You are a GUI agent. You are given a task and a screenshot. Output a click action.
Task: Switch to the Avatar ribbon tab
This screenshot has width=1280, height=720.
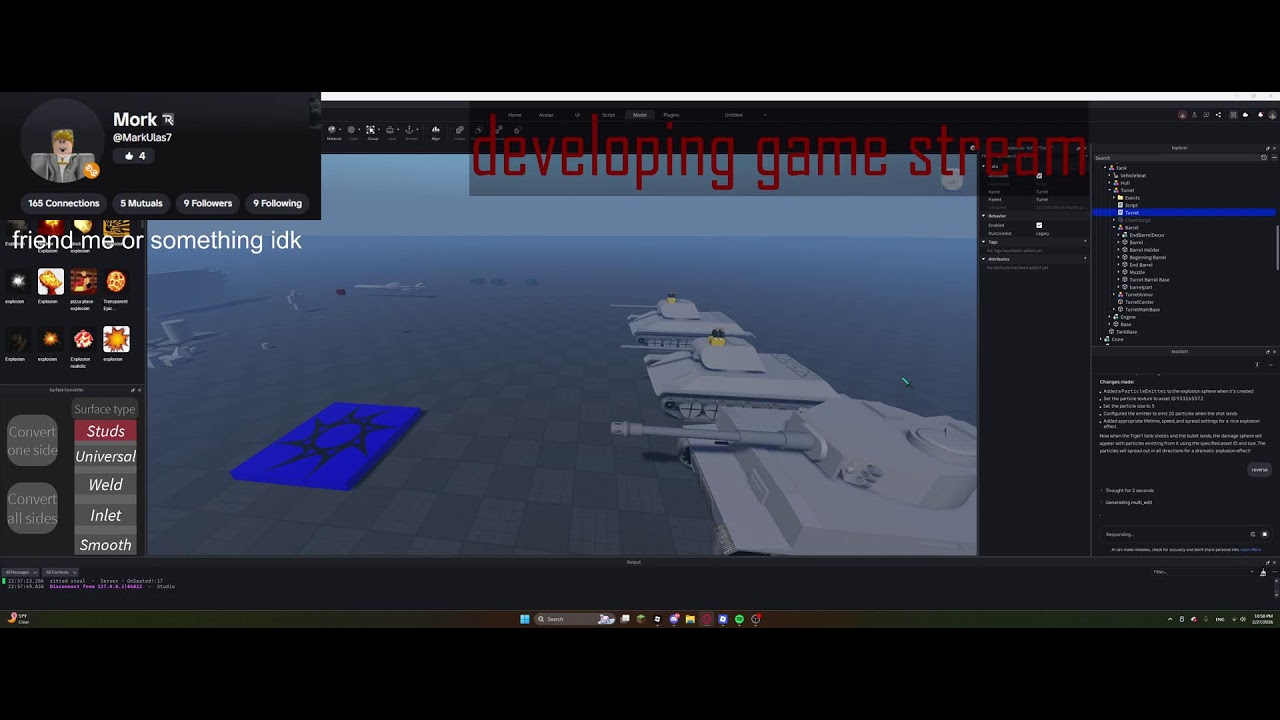point(546,115)
